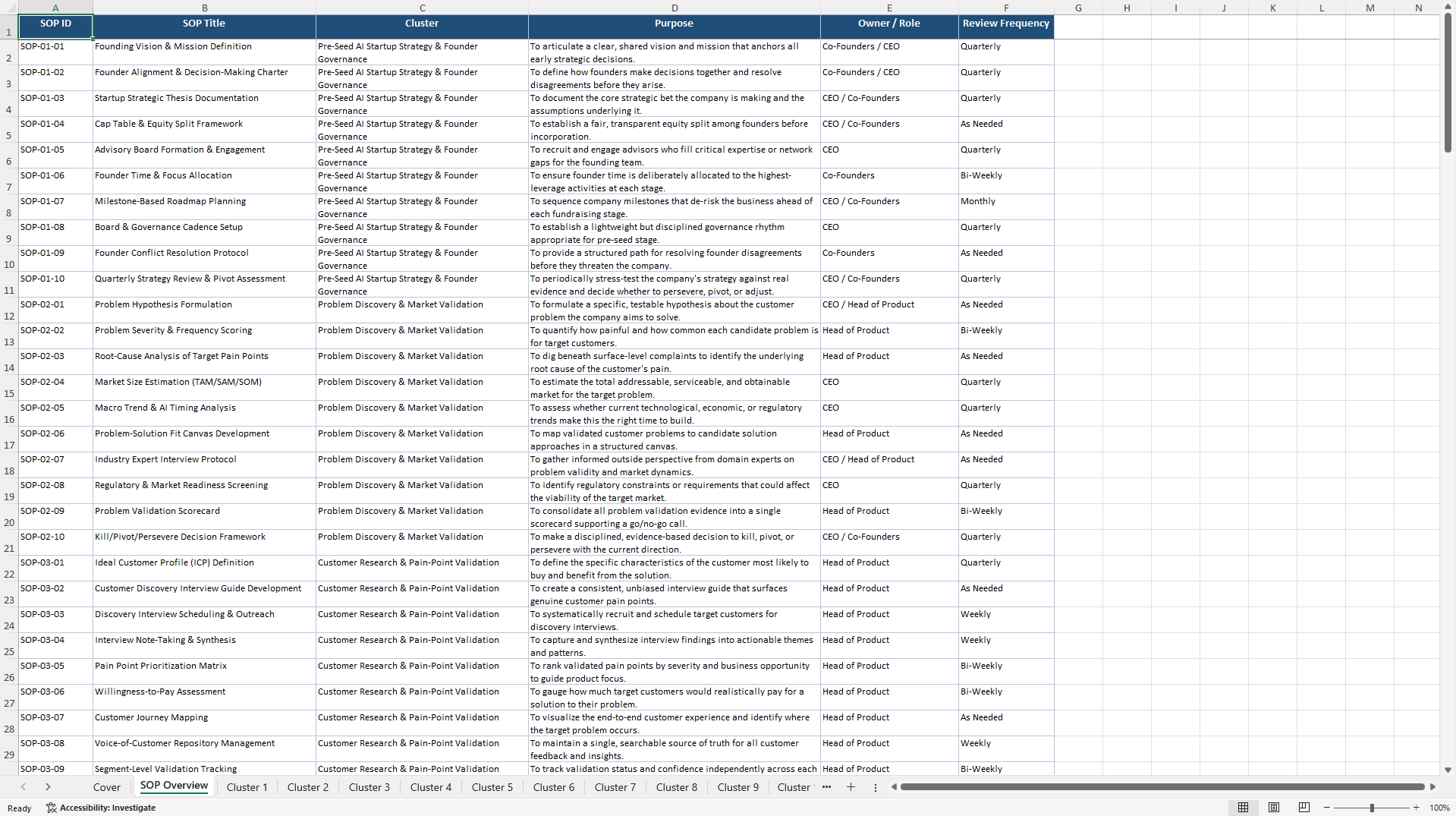Image resolution: width=1456 pixels, height=816 pixels.
Task: Open sheet tab options menu
Action: 875,787
